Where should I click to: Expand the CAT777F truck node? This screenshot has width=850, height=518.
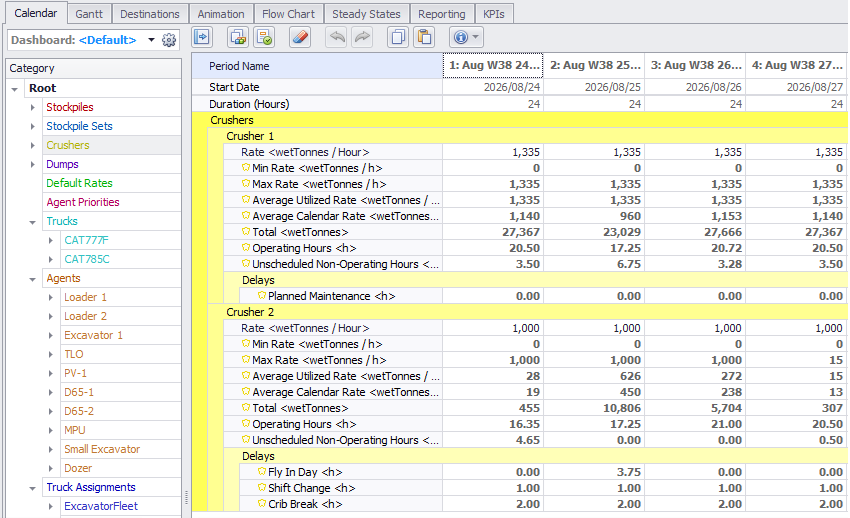coord(51,240)
